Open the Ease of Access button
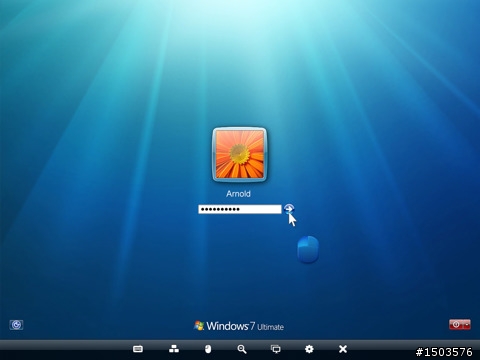Image resolution: width=480 pixels, height=360 pixels. pyautogui.click(x=16, y=325)
